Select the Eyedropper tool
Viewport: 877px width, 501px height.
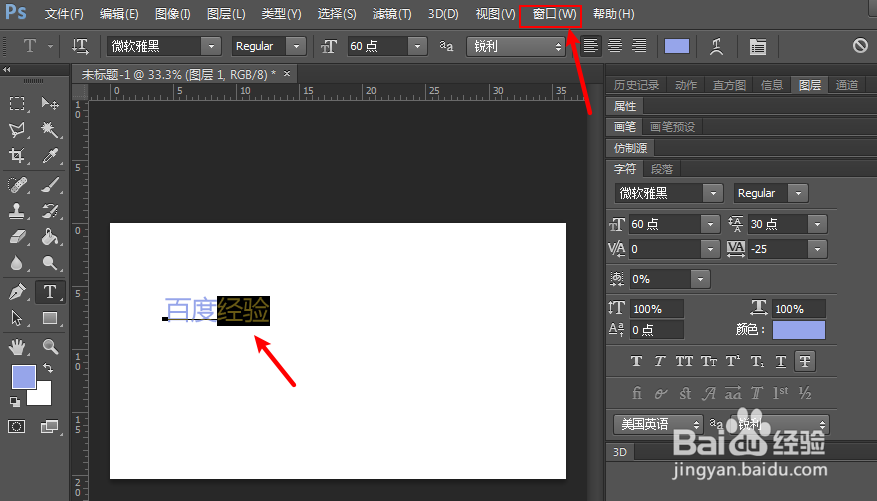click(50, 155)
